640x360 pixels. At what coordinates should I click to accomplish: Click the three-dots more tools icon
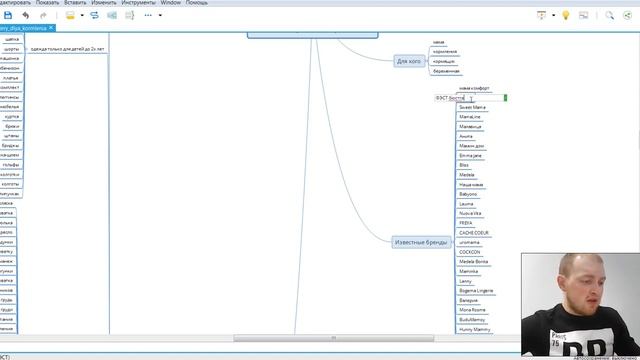coord(148,16)
